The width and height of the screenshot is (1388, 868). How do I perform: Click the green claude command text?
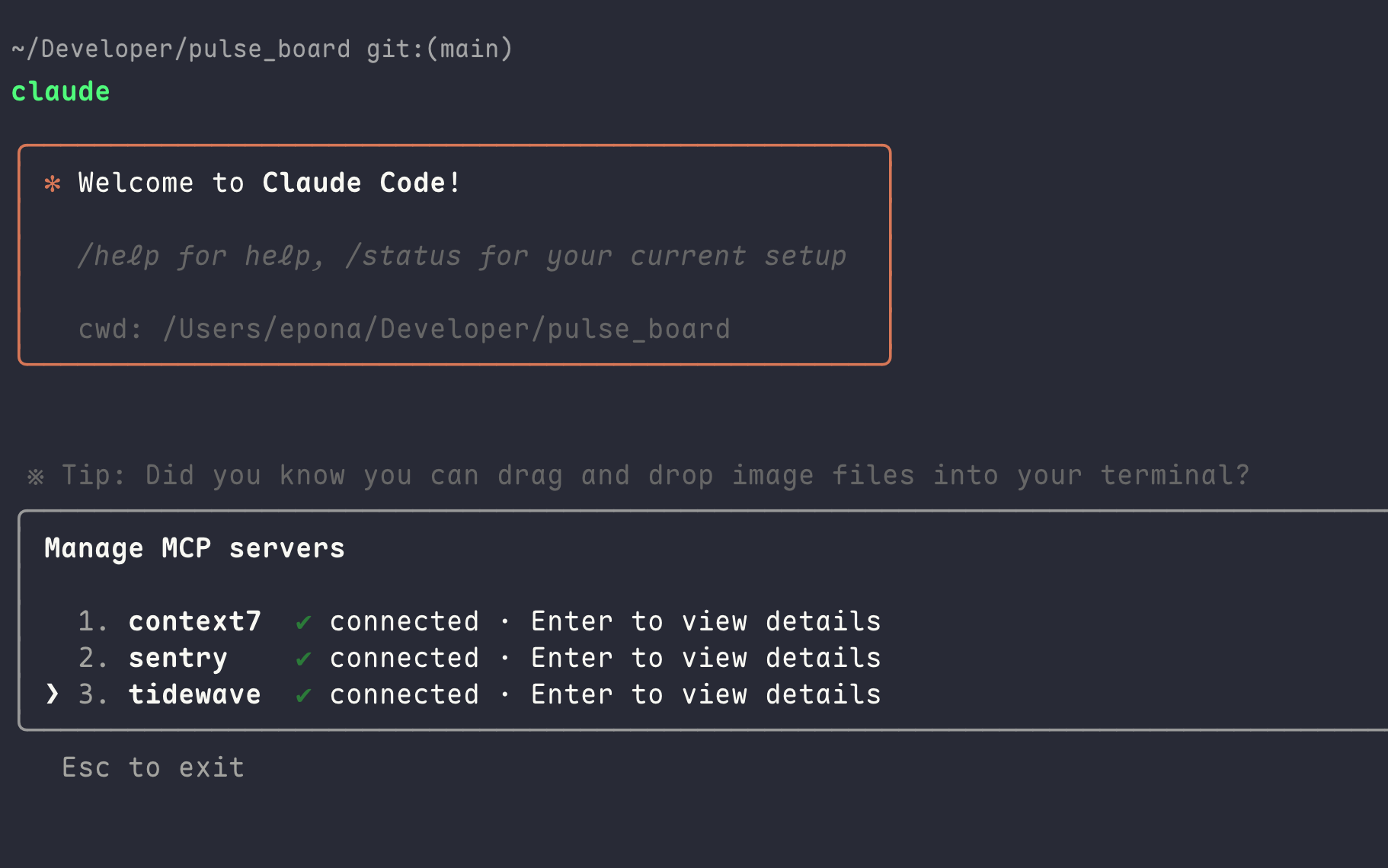coord(61,92)
